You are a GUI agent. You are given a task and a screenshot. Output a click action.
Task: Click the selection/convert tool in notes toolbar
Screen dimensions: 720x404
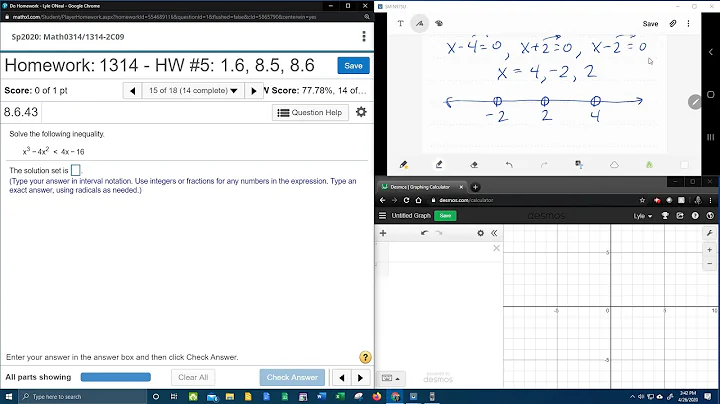[x=579, y=164]
